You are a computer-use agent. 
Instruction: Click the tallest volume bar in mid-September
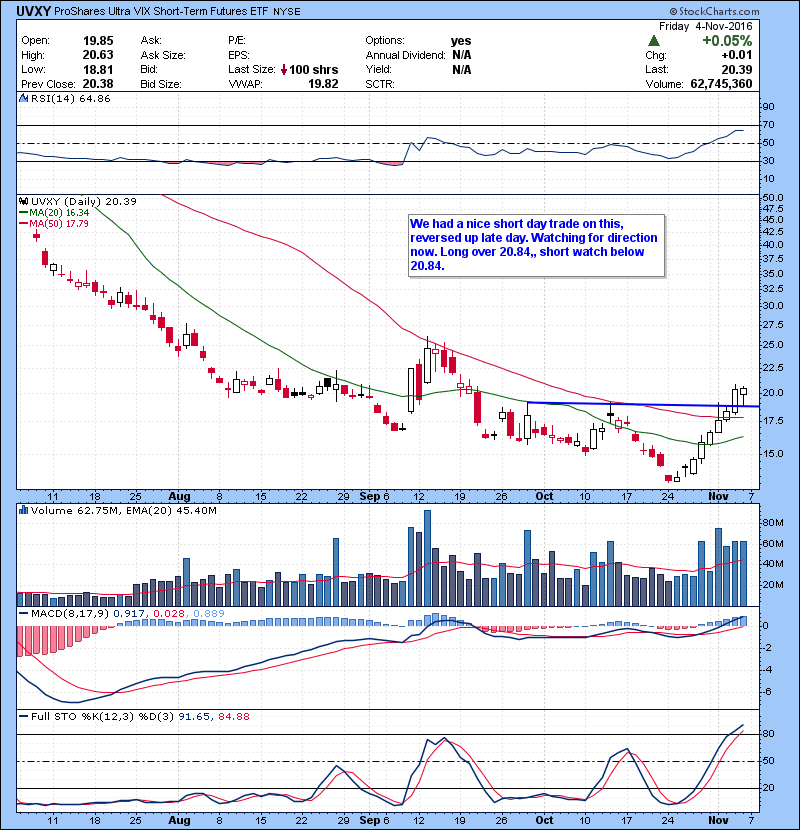pos(427,558)
